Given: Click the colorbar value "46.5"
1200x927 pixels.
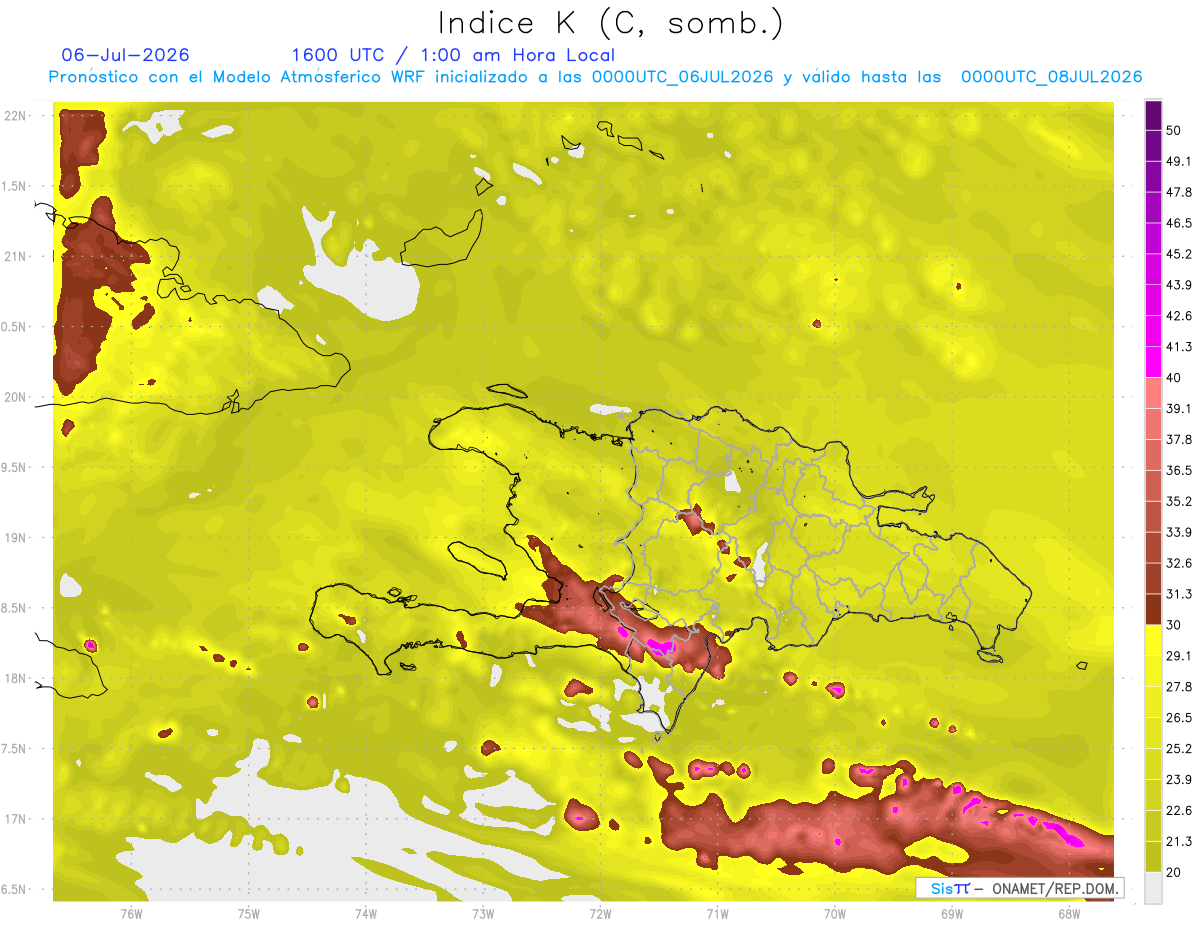Looking at the screenshot, I should coord(1178,223).
